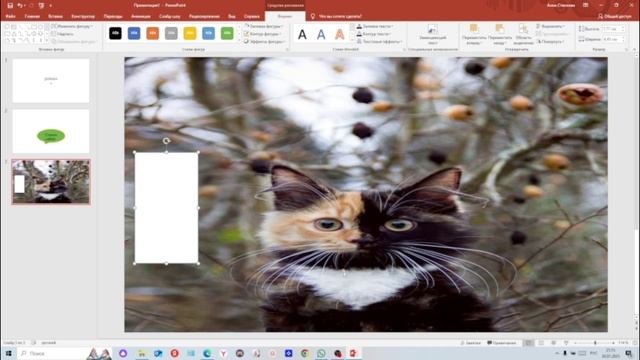
Task: Choose the black WordArt A style
Action: 302,35
